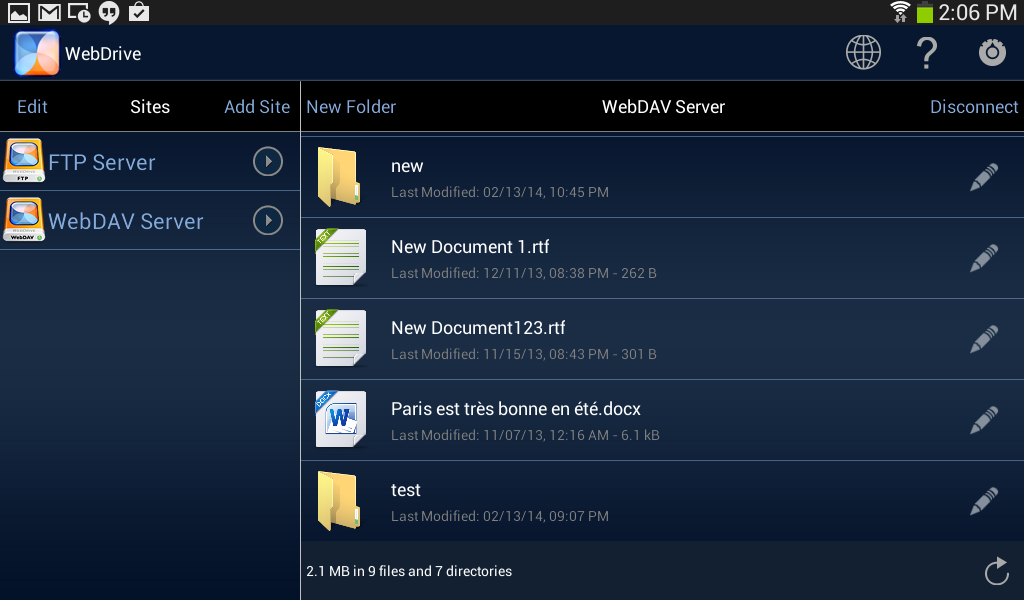Tap pencil icon for New Document 1.rtf
The image size is (1024, 600).
coord(984,258)
